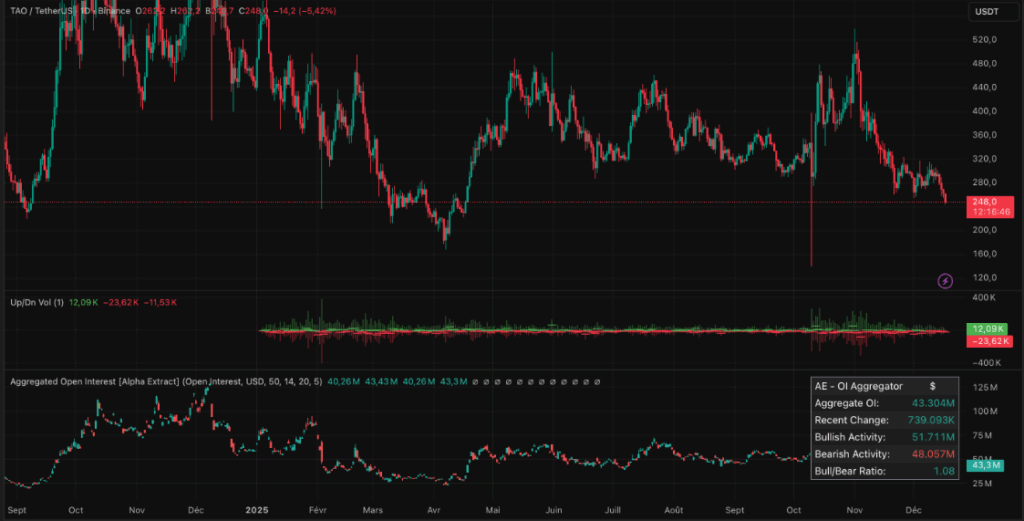Click the Bullish Activity value 51.711M
Screen dimensions: 1024x521
(x=933, y=437)
